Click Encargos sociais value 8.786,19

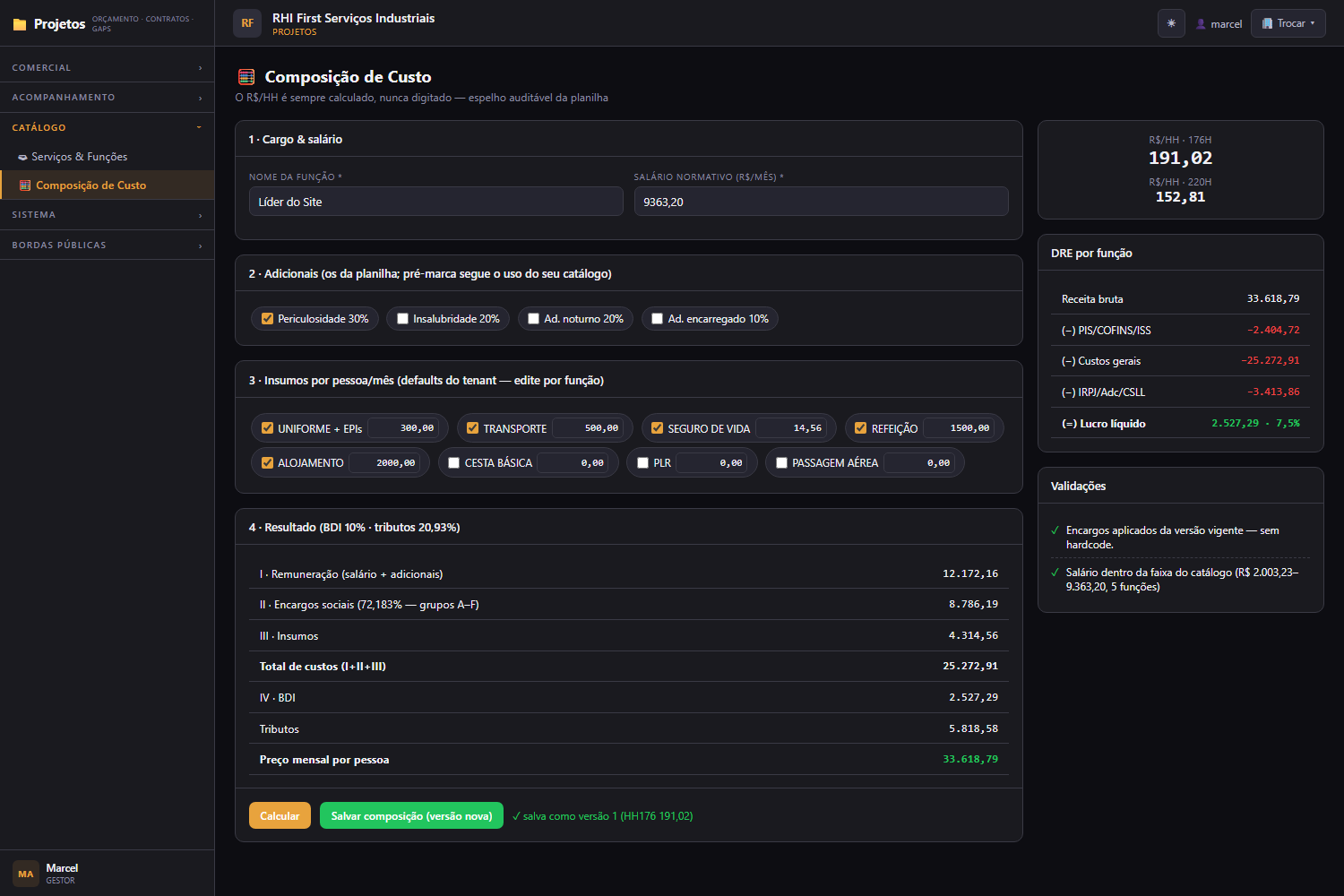coord(973,605)
